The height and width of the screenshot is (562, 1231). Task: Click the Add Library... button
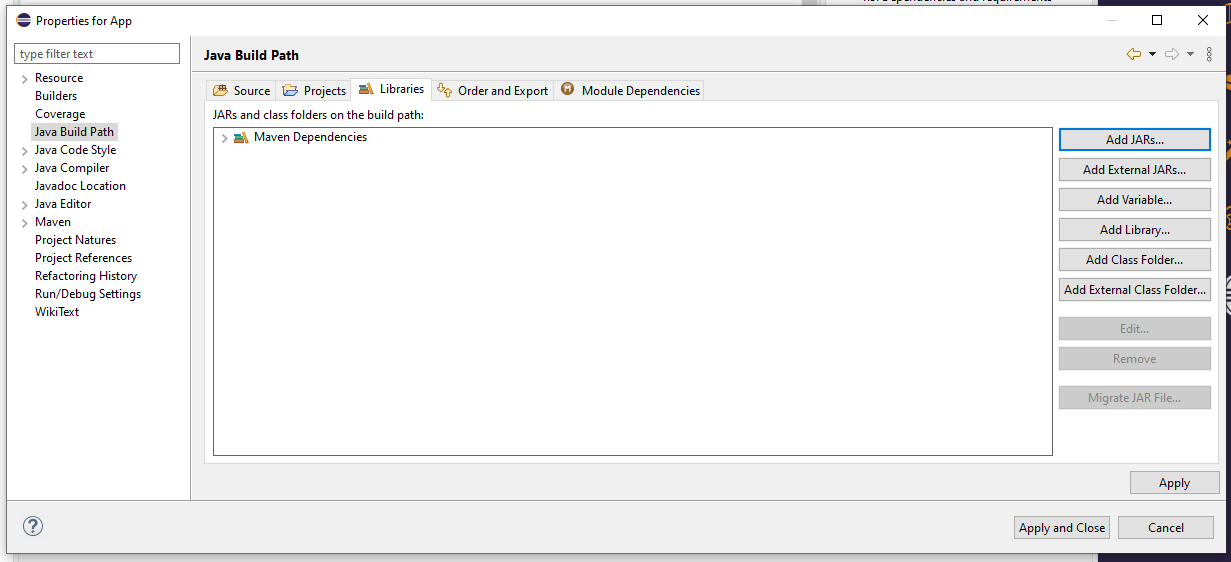(x=1135, y=230)
